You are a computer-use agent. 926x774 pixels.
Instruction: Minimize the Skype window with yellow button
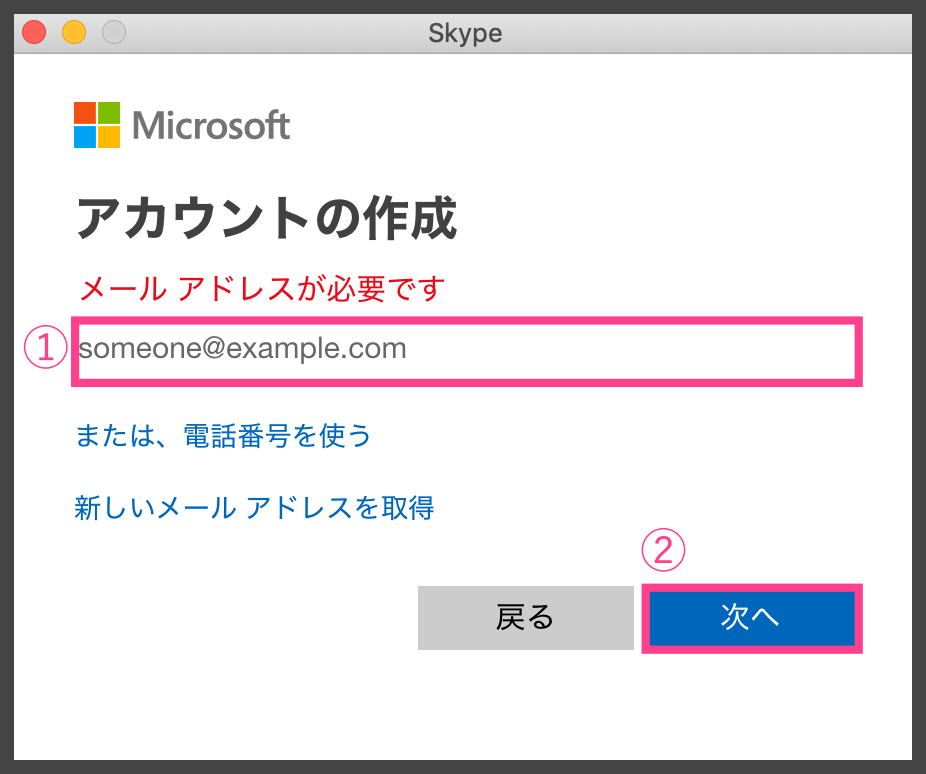click(74, 32)
